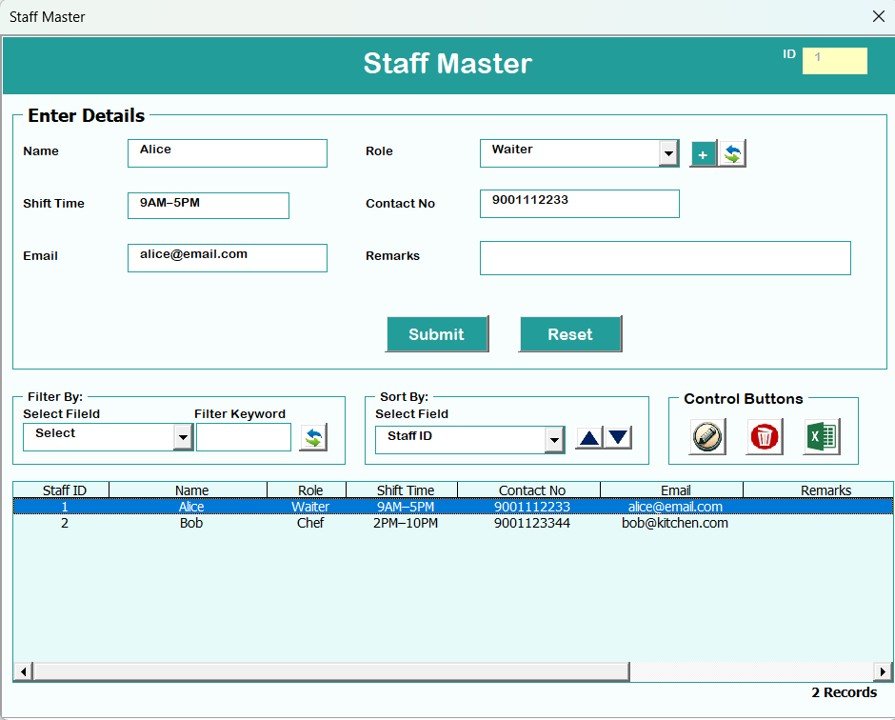Click the pencil edit record icon
895x720 pixels.
[x=707, y=437]
